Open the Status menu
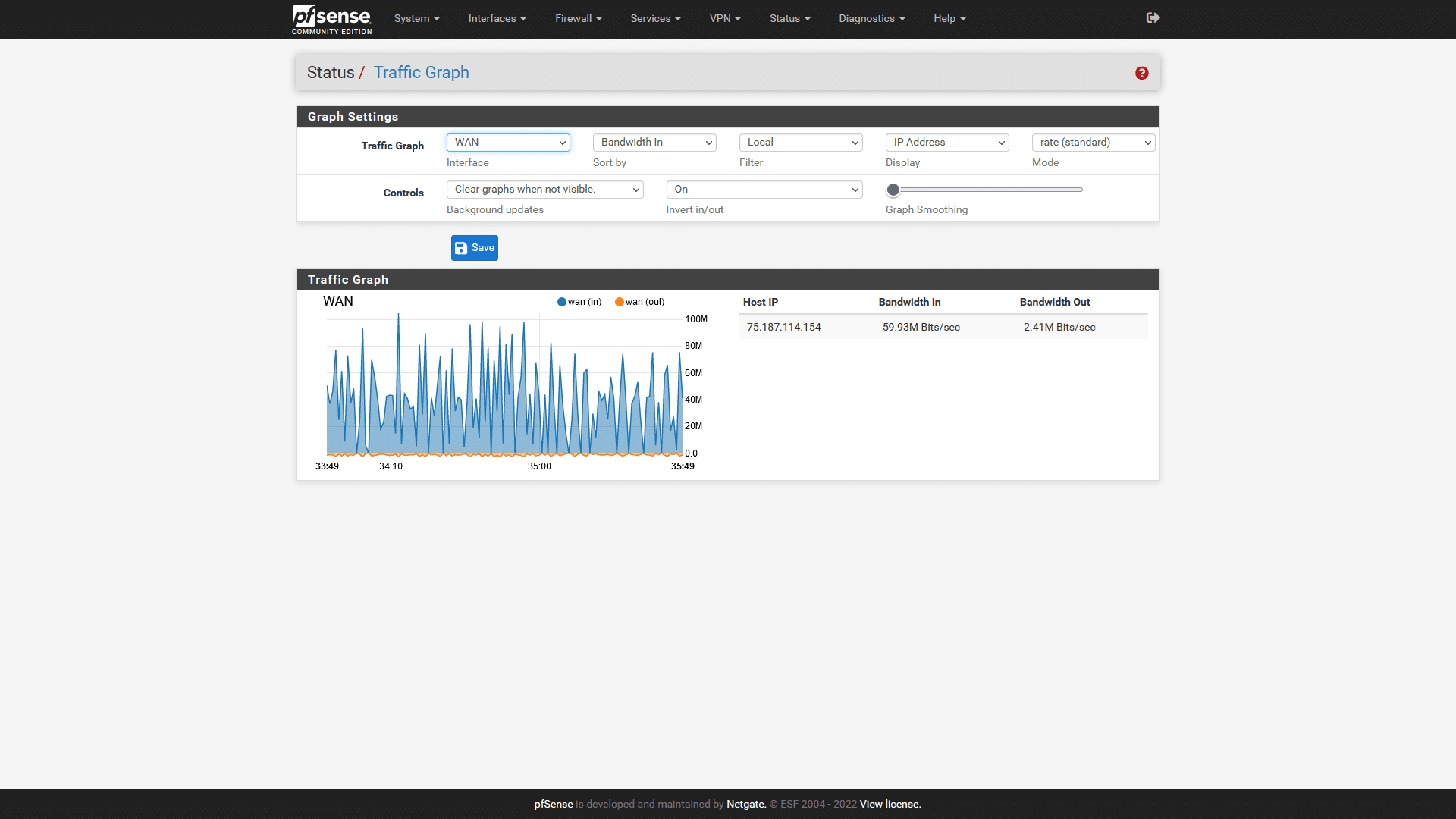 click(x=789, y=18)
